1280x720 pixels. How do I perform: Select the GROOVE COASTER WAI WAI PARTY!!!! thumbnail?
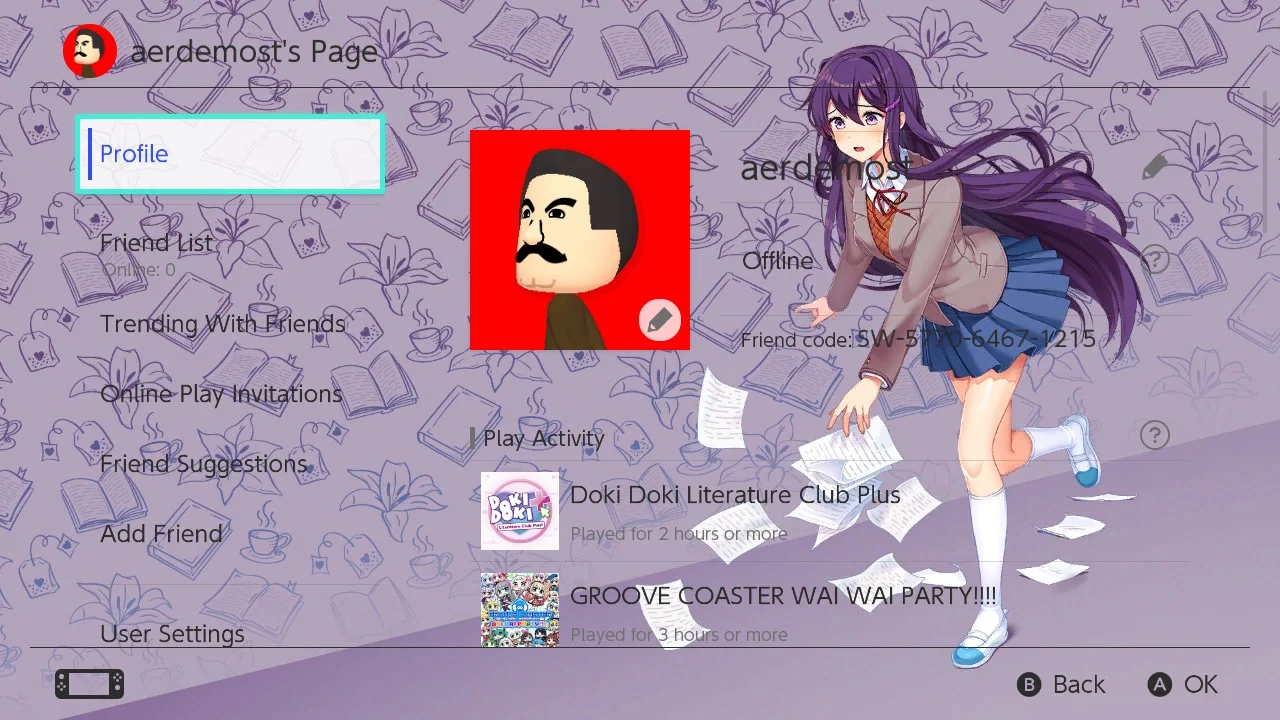[519, 608]
